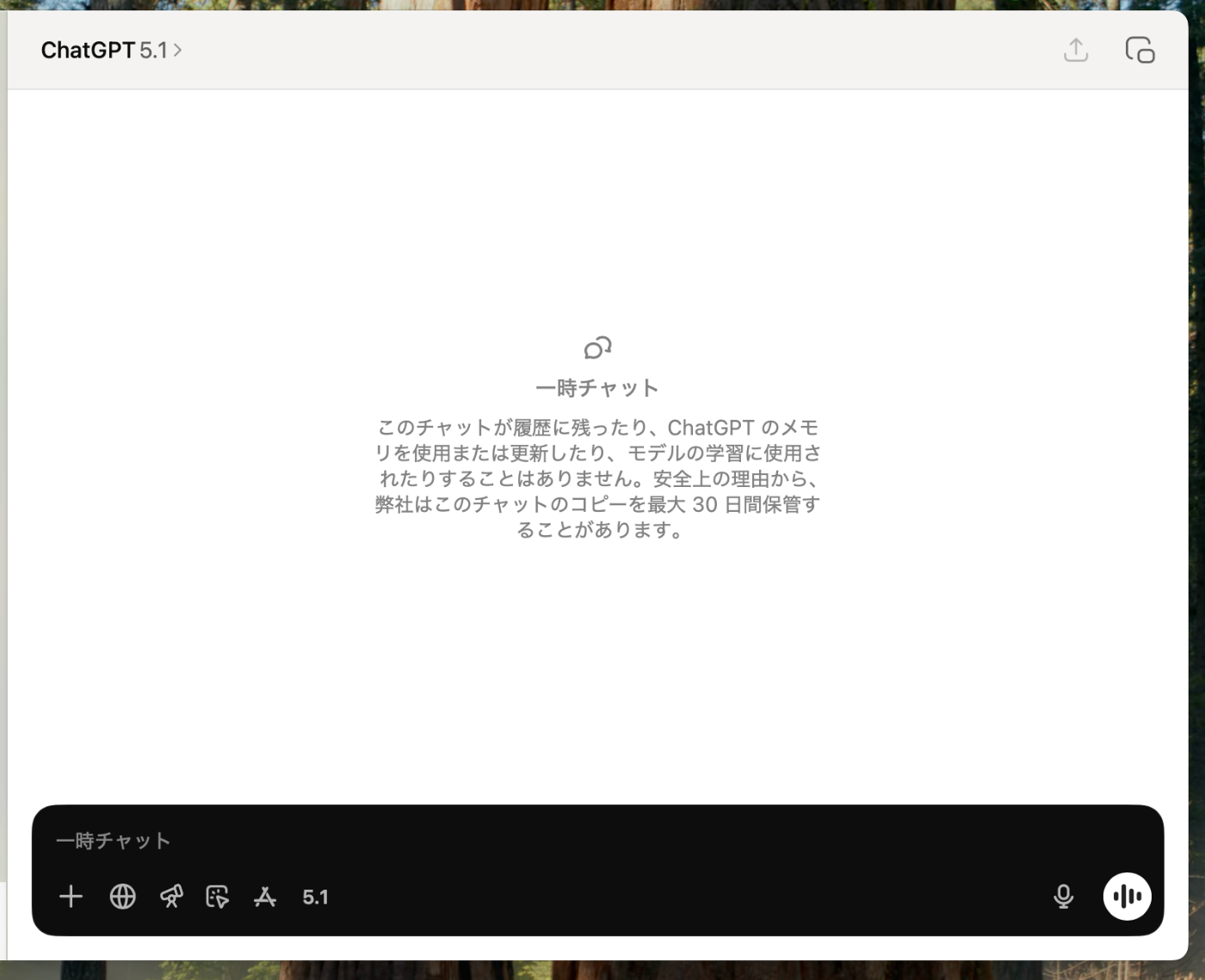Image resolution: width=1205 pixels, height=980 pixels.
Task: Activate agent mode with the cursor icon
Action: pos(217,896)
